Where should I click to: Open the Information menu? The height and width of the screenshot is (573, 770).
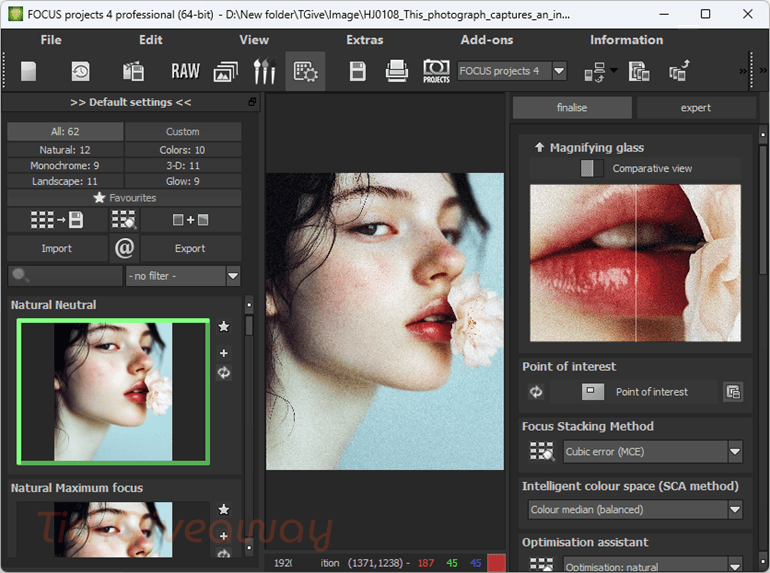627,40
